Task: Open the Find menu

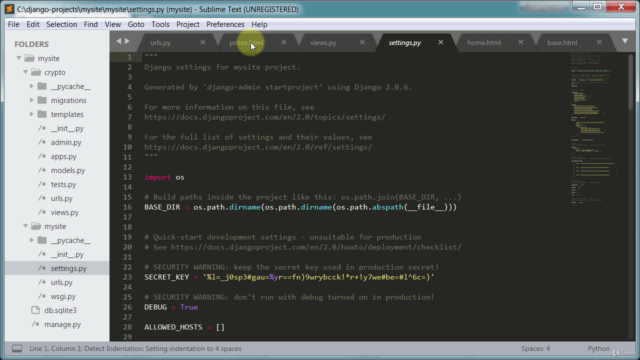Action: pyautogui.click(x=91, y=24)
